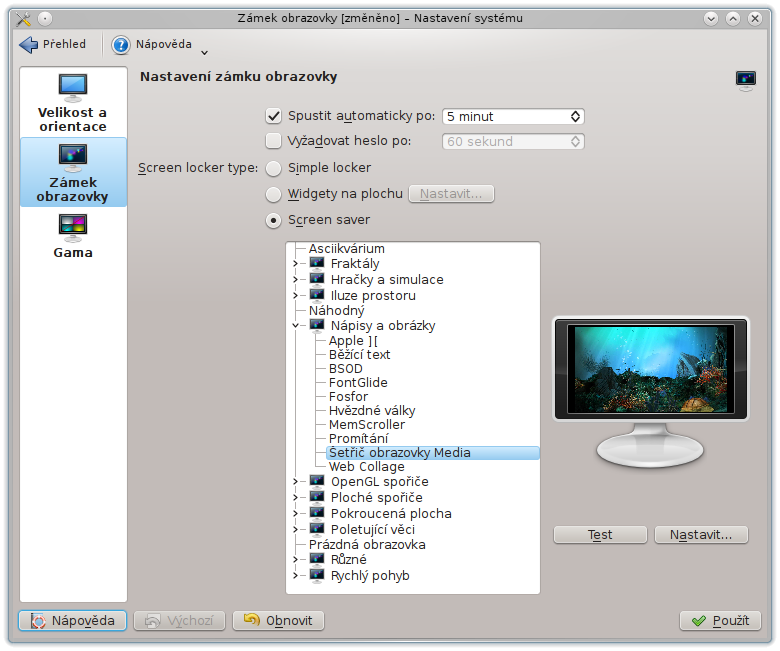Toggle Spustit automaticky po checkbox
780x651 pixels.
coord(273,116)
